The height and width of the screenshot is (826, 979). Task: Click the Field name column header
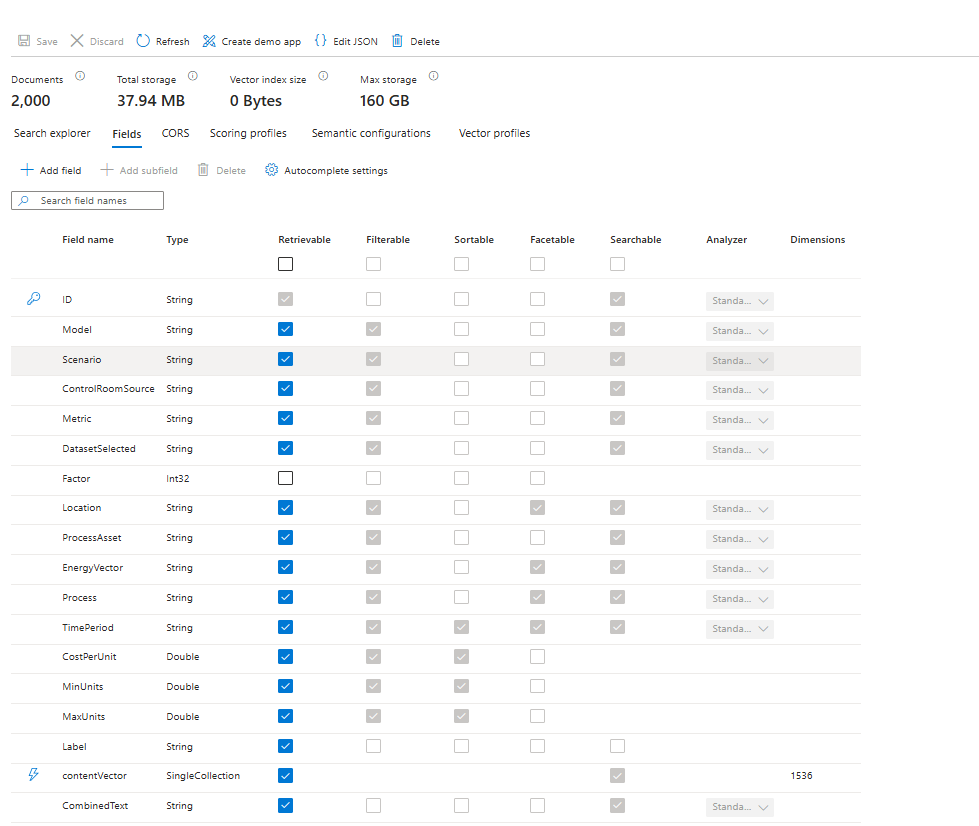click(88, 240)
